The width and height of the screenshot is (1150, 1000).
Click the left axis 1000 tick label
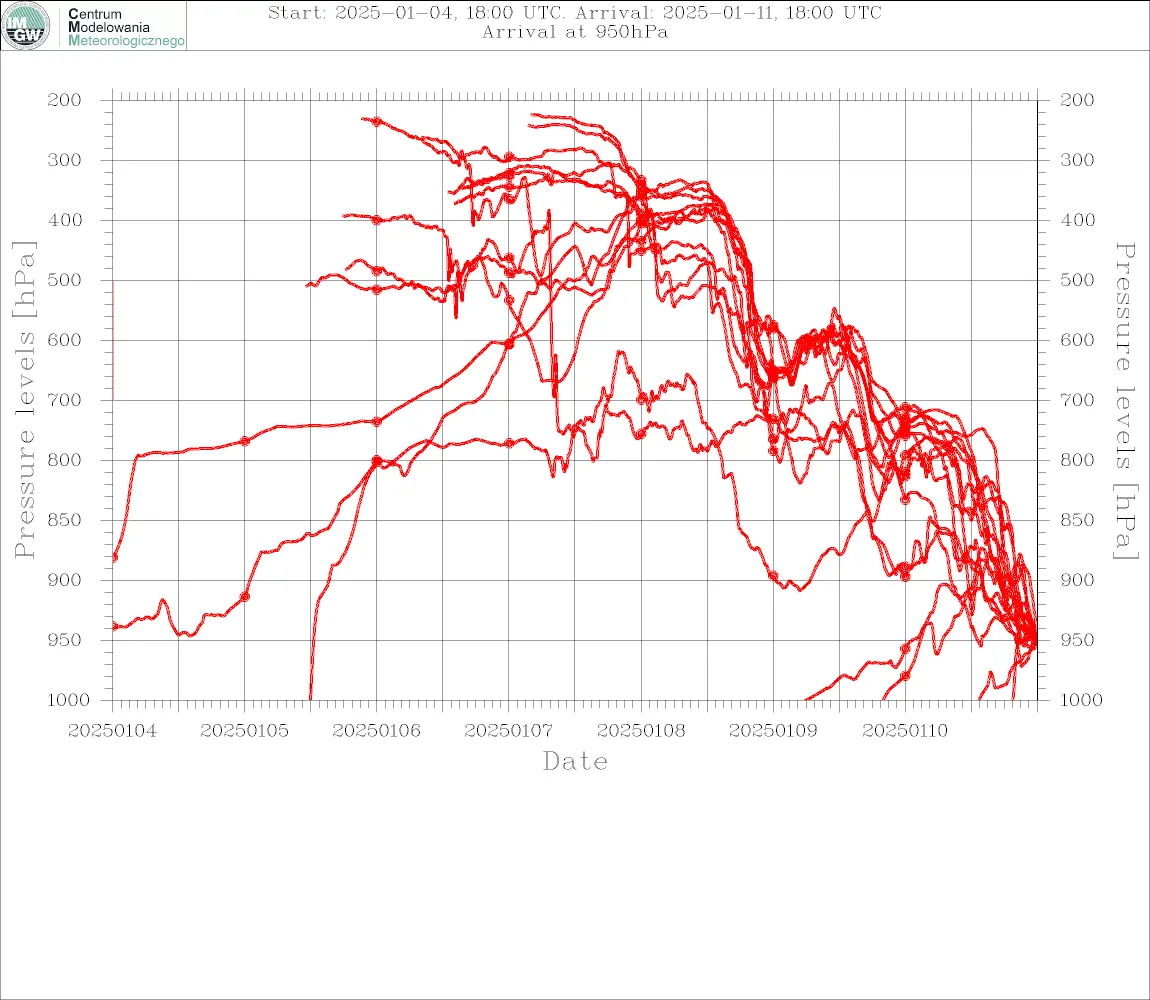68,700
